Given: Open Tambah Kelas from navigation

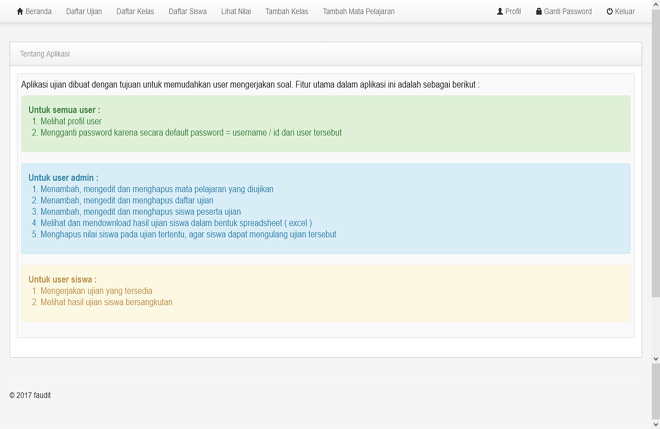Looking at the screenshot, I should coord(287,11).
